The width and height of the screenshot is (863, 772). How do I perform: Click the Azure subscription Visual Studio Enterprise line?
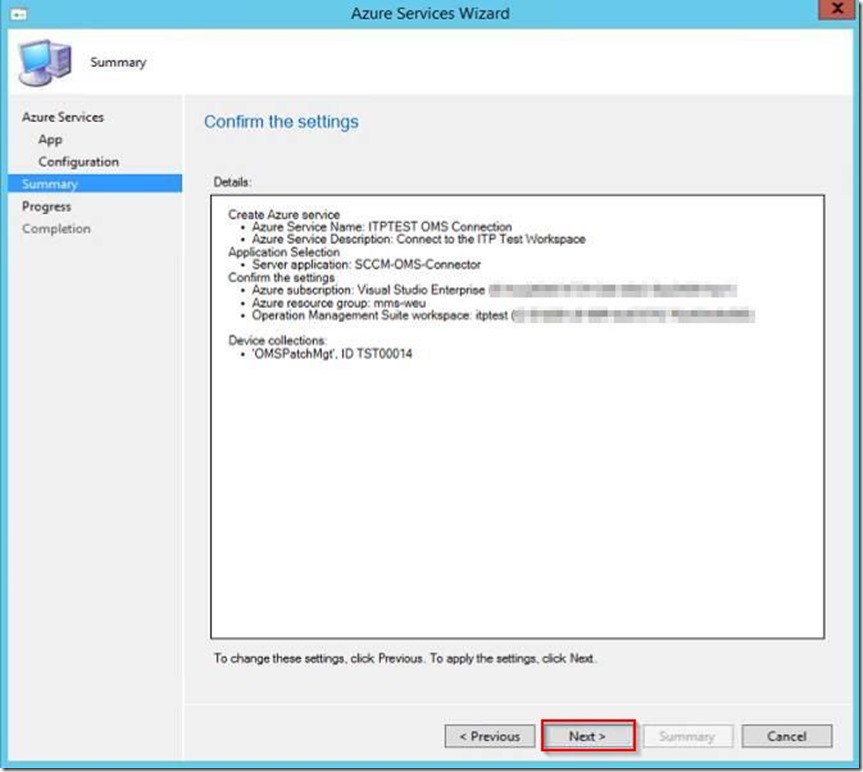click(368, 290)
